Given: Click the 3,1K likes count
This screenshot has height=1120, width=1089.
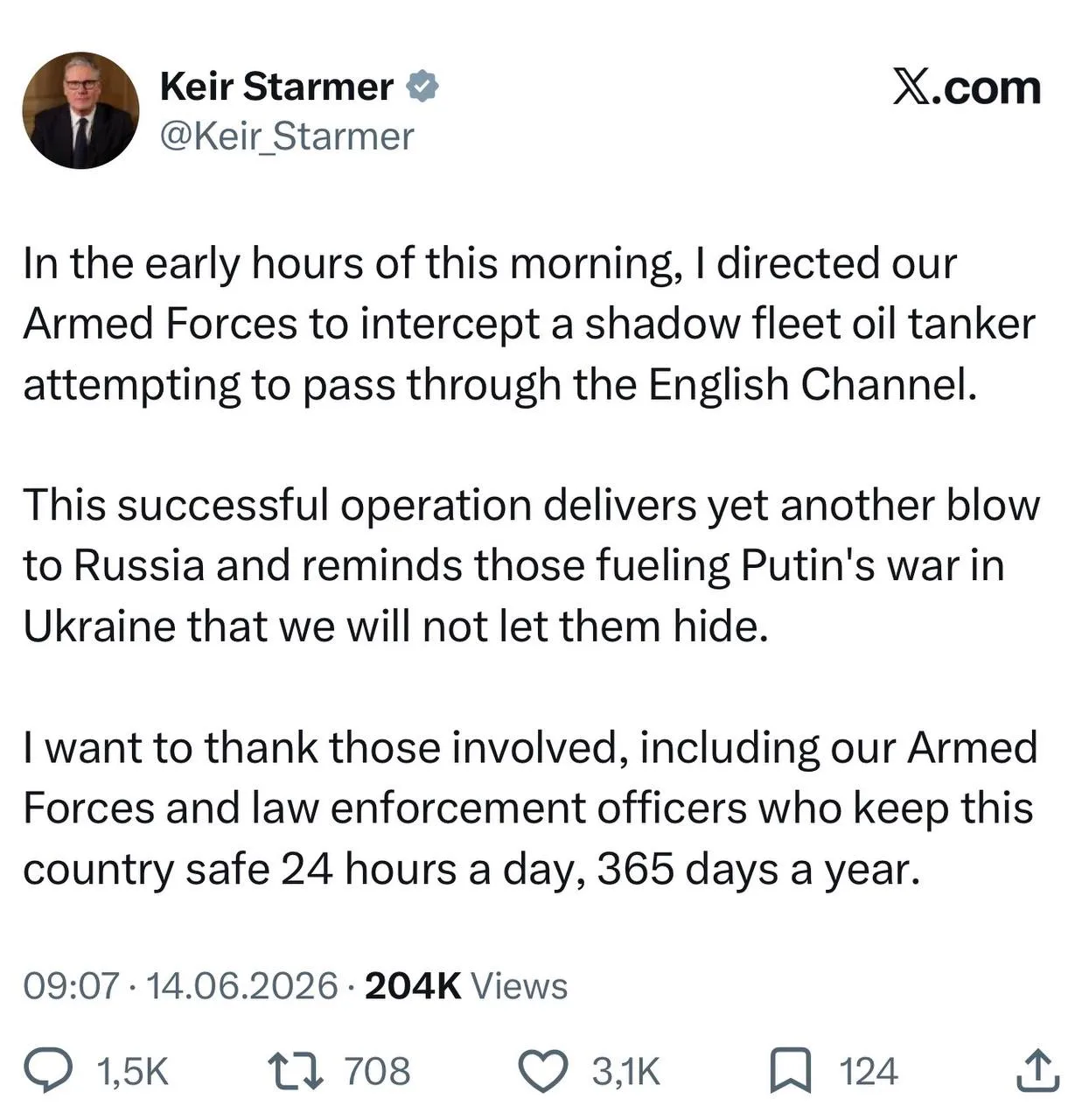Looking at the screenshot, I should point(626,1072).
